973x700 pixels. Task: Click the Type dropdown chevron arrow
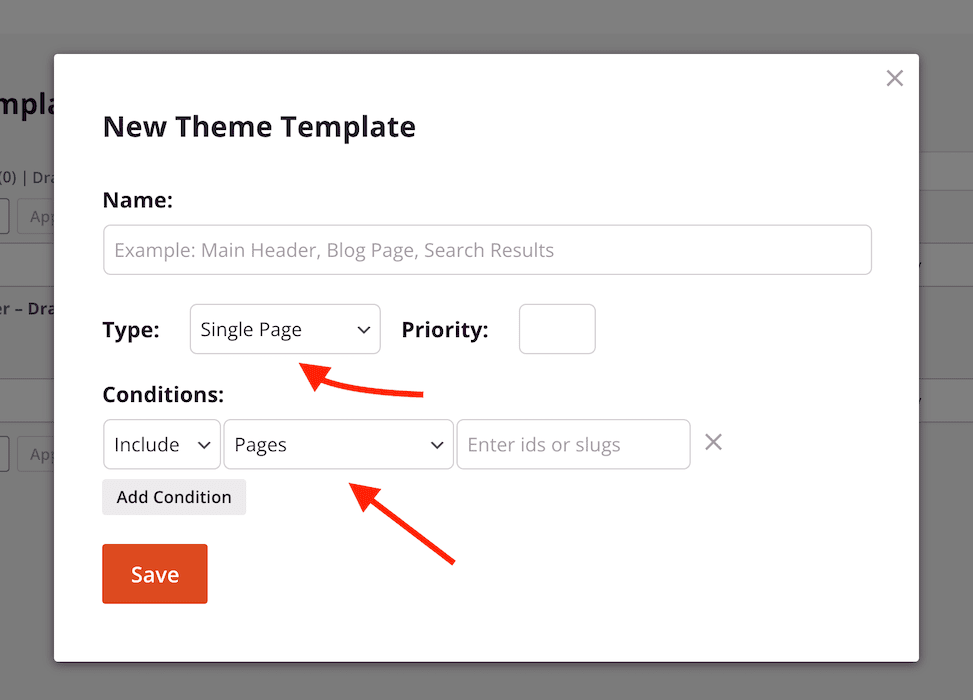coord(363,330)
